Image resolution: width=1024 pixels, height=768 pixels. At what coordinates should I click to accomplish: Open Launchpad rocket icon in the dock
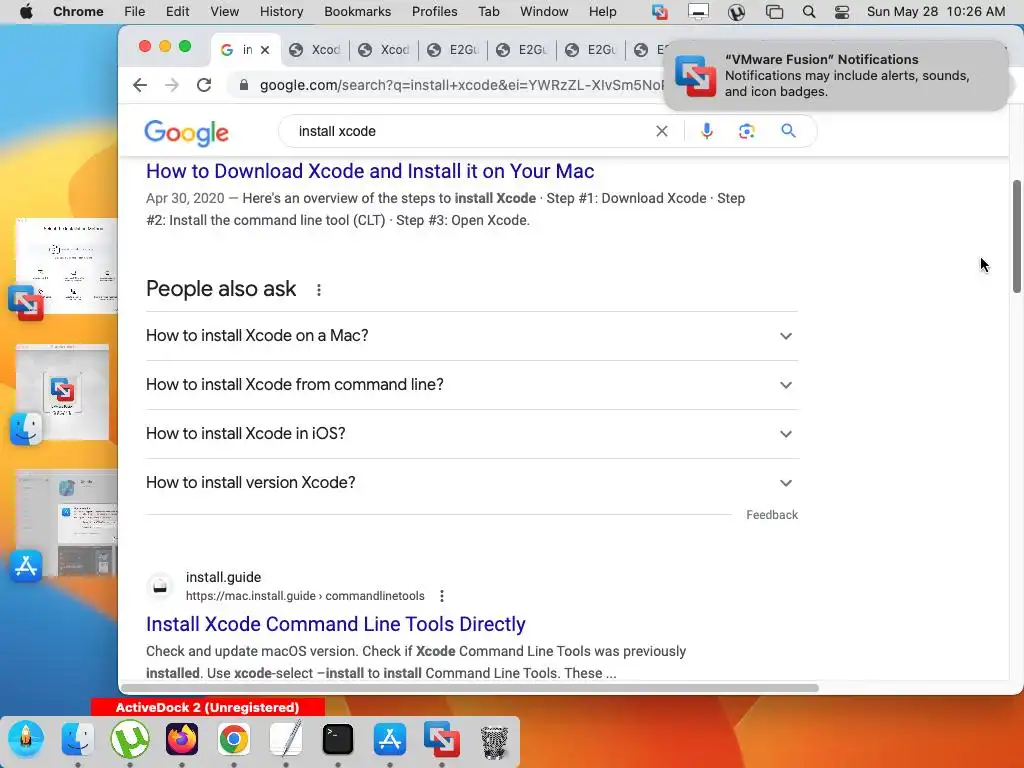(26, 739)
